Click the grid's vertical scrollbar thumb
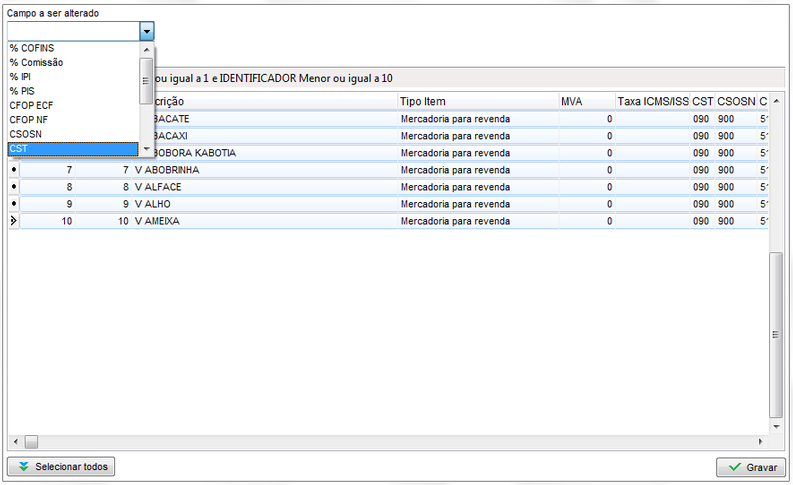This screenshot has height=485, width=793. coord(776,334)
